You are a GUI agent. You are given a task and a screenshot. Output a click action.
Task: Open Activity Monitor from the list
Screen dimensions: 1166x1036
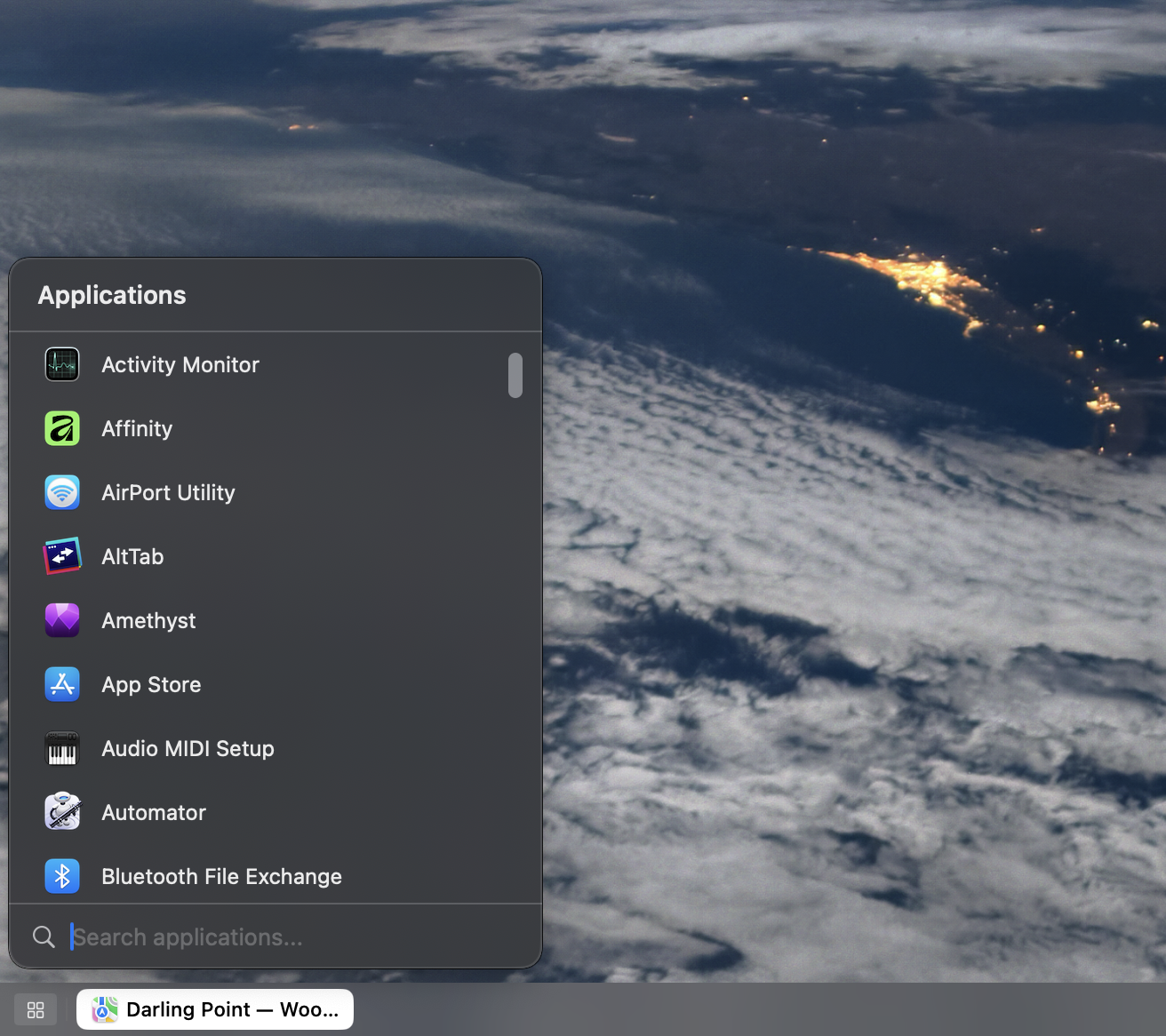pyautogui.click(x=180, y=364)
